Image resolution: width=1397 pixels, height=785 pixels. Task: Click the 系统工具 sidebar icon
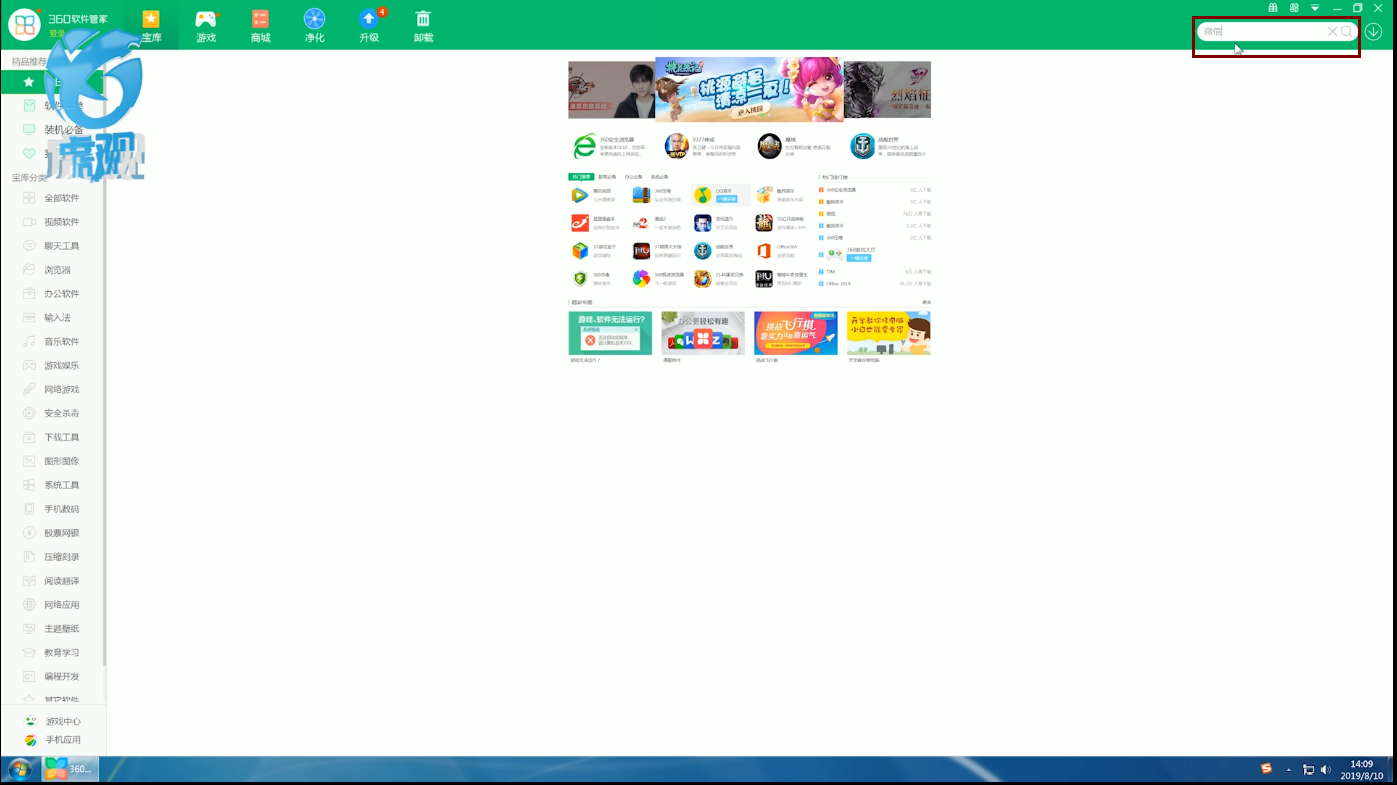[x=29, y=485]
